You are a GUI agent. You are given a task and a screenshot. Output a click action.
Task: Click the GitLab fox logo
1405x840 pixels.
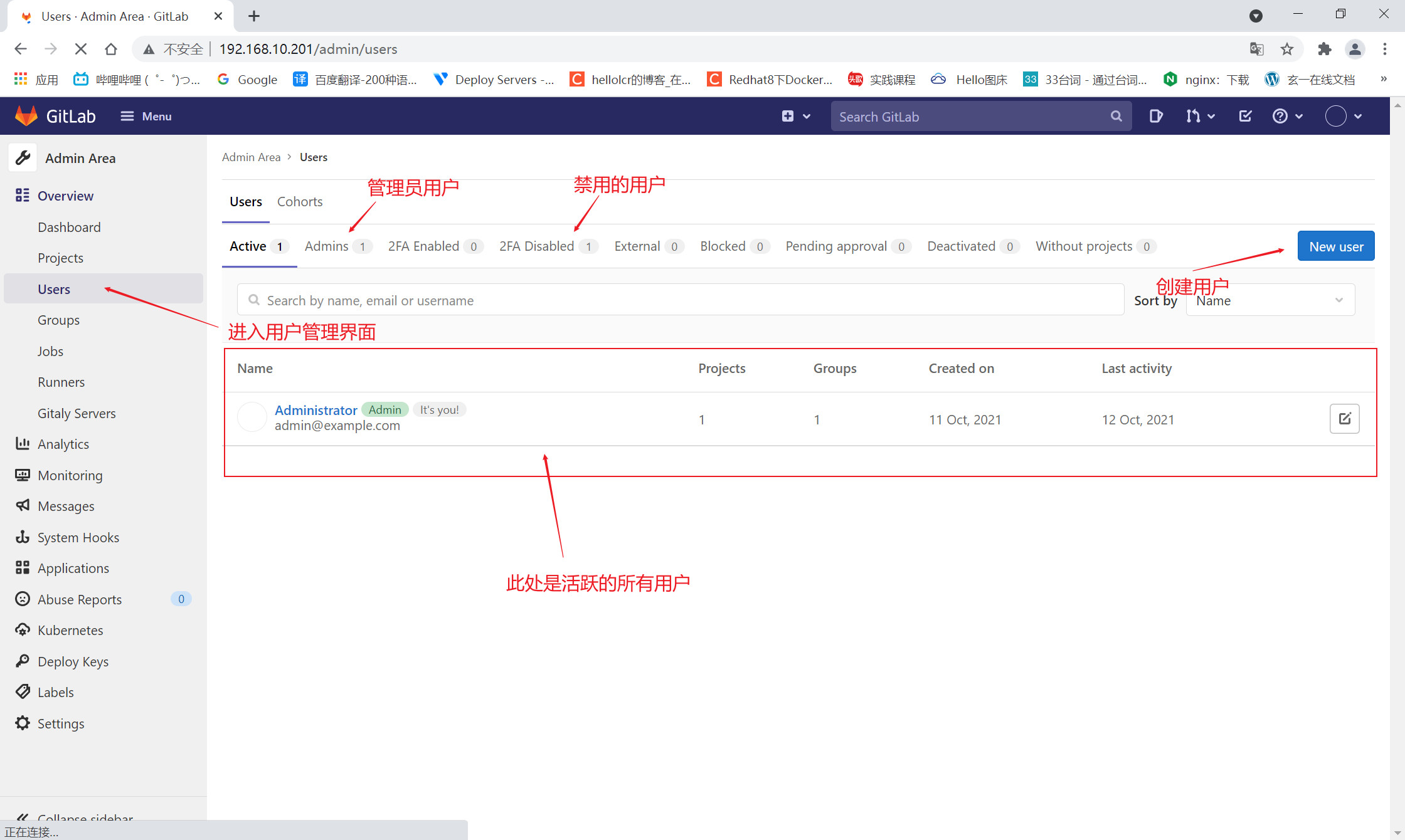pyautogui.click(x=26, y=116)
